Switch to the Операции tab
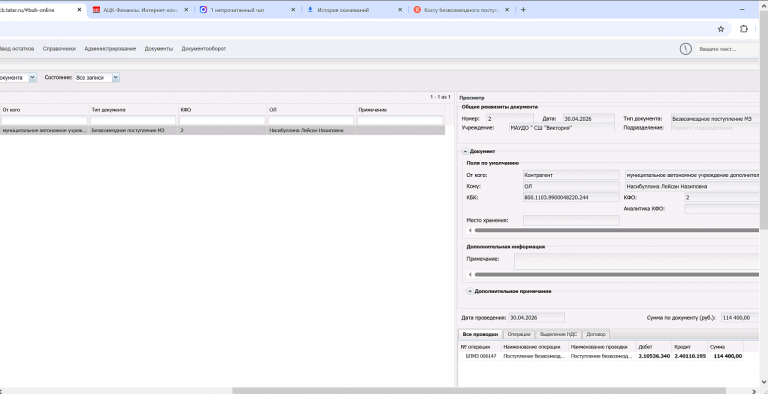This screenshot has height=394, width=768. [519, 334]
